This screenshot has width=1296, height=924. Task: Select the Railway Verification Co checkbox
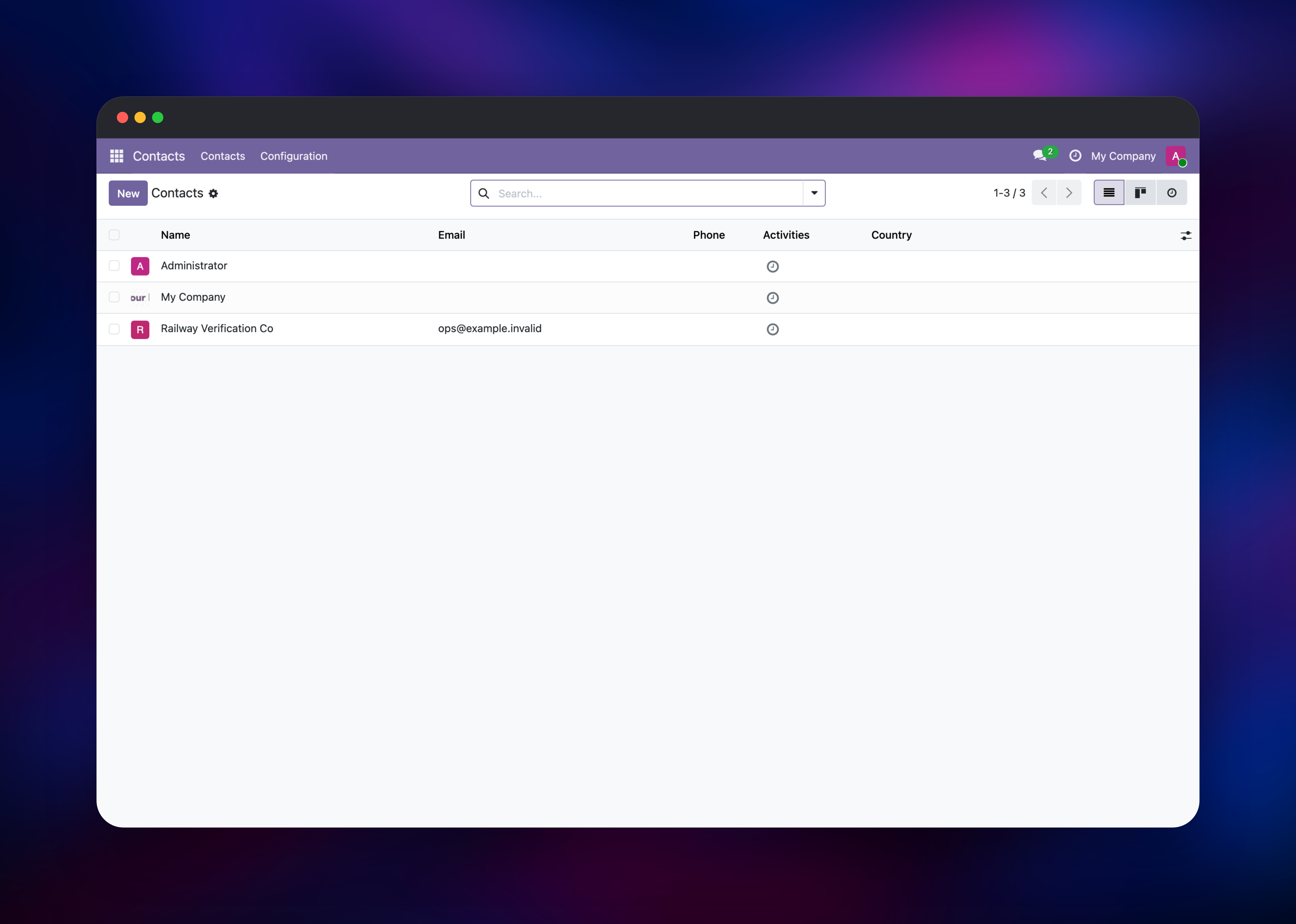pyautogui.click(x=114, y=329)
